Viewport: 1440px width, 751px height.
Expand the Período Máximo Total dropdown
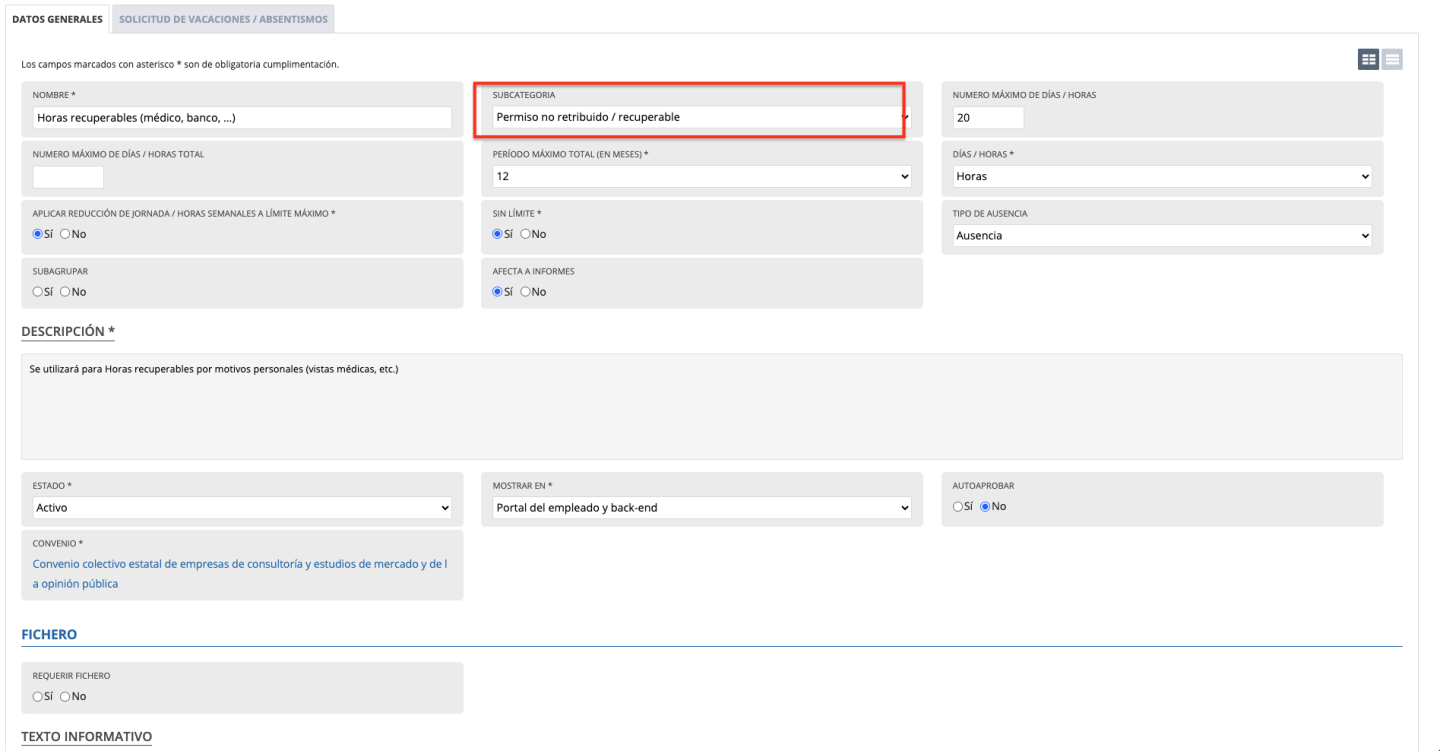pyautogui.click(x=701, y=176)
